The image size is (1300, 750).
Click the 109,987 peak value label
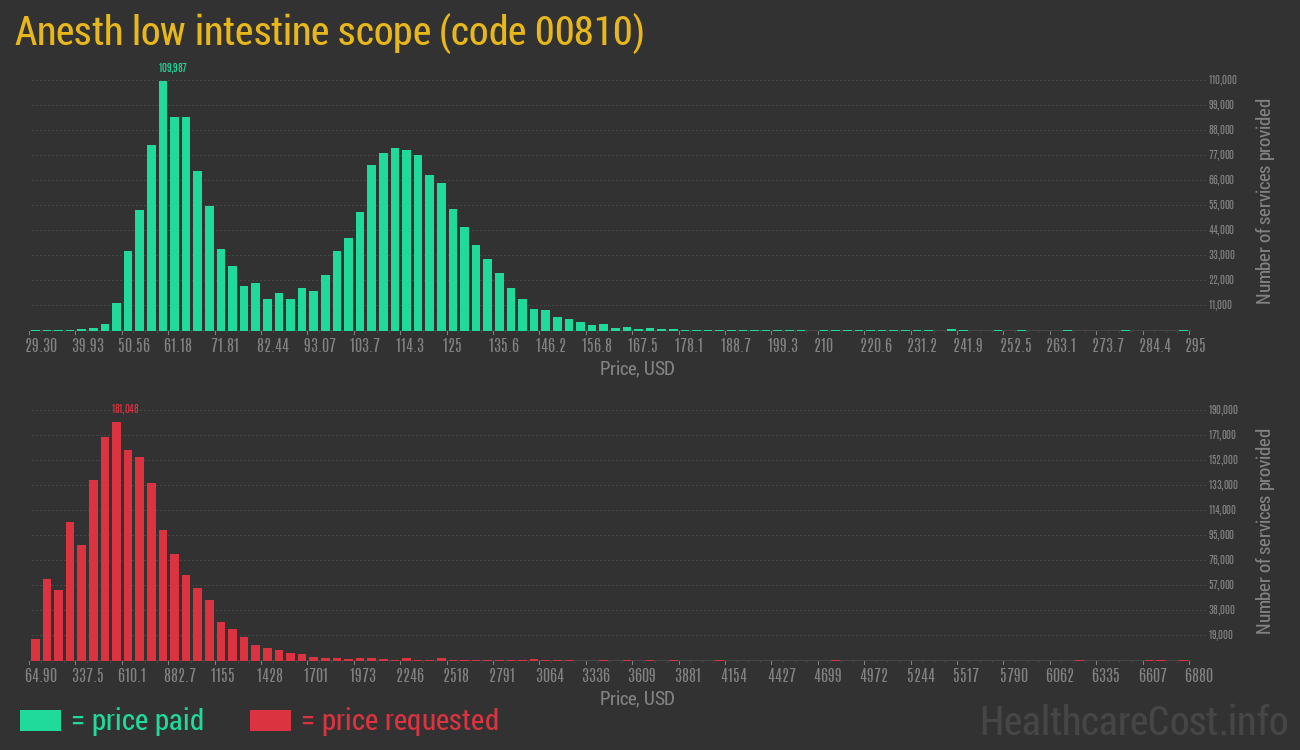pos(172,68)
